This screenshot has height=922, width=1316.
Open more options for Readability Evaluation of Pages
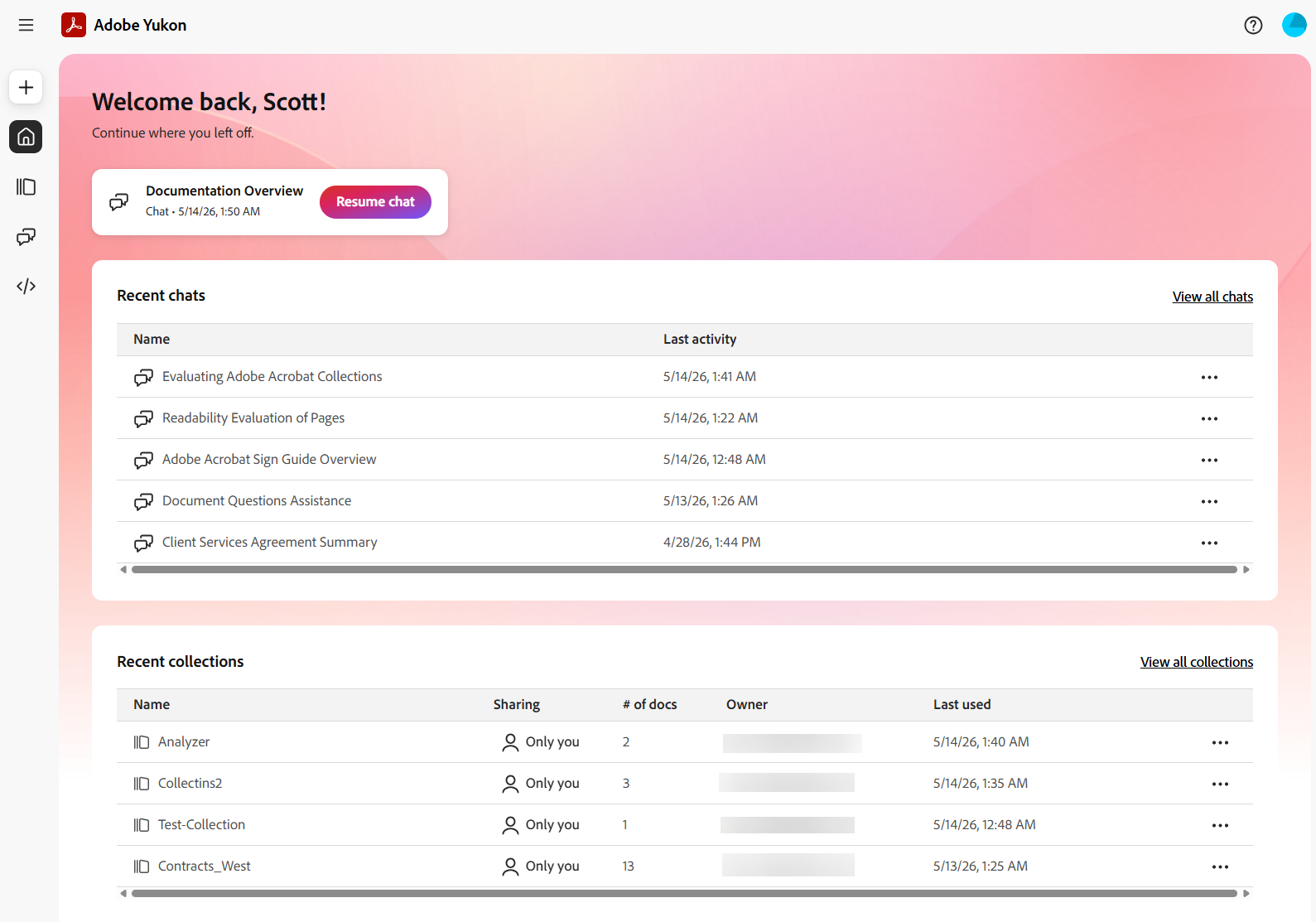tap(1209, 418)
